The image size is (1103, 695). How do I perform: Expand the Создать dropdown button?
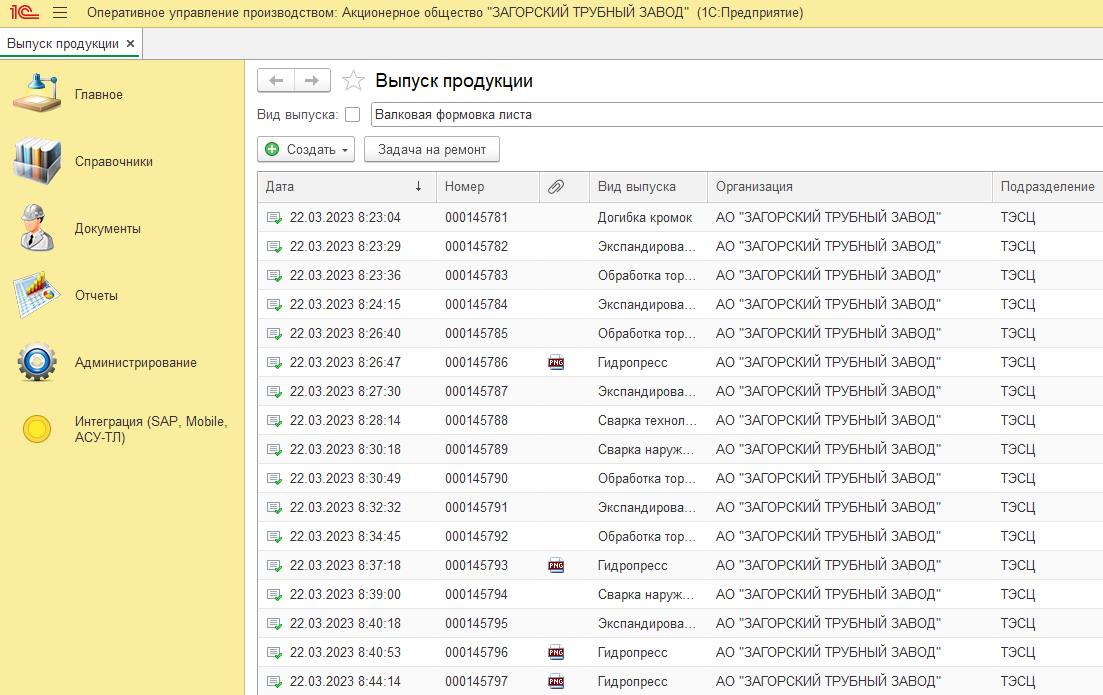307,150
